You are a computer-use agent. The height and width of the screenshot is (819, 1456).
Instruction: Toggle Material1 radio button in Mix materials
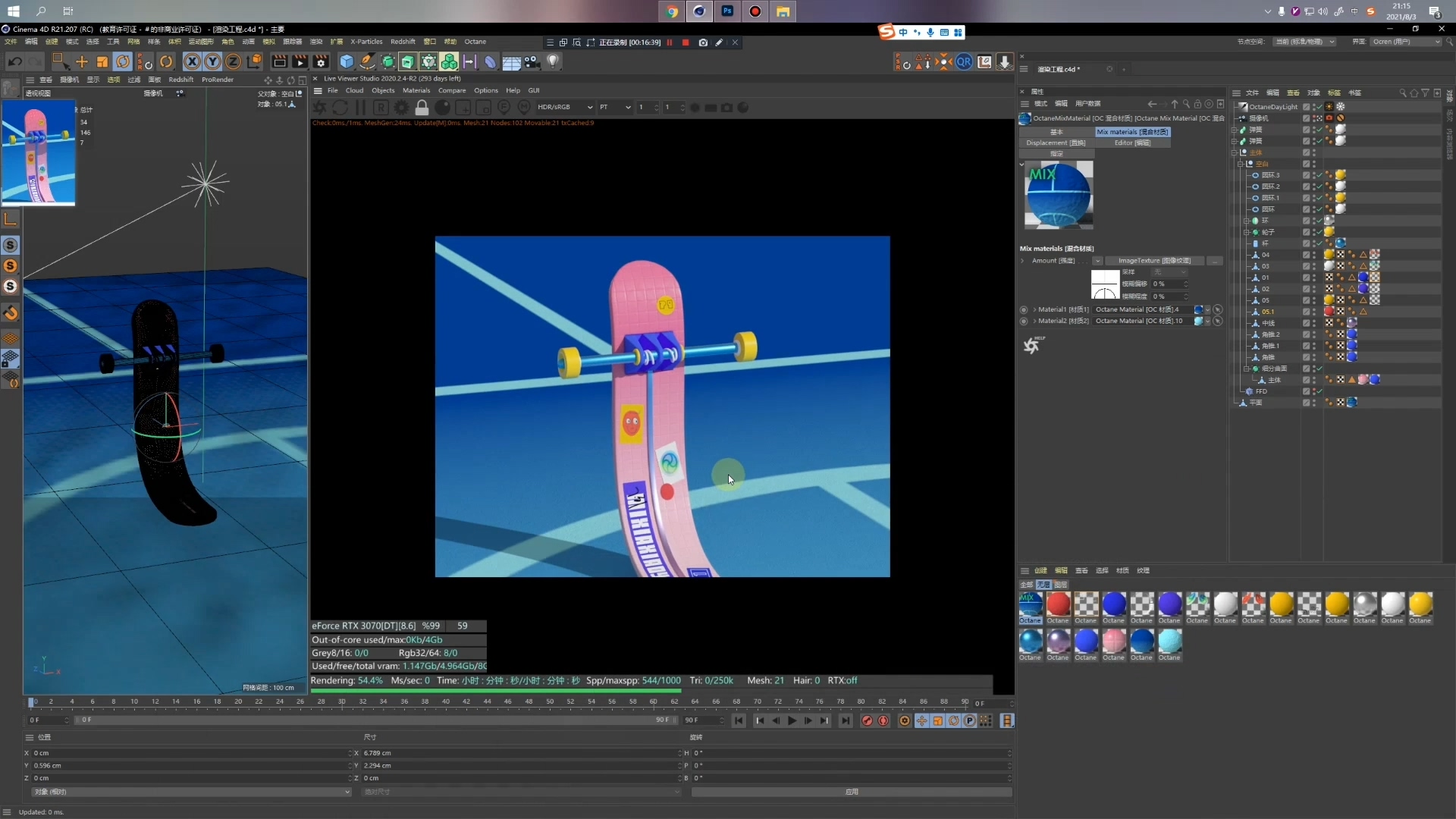[1024, 309]
